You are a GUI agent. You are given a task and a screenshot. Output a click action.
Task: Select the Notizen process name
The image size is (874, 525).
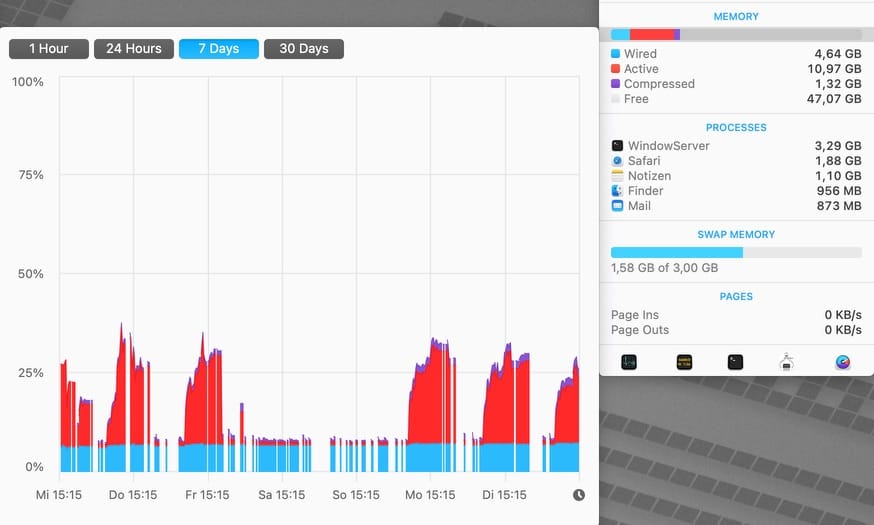click(649, 176)
